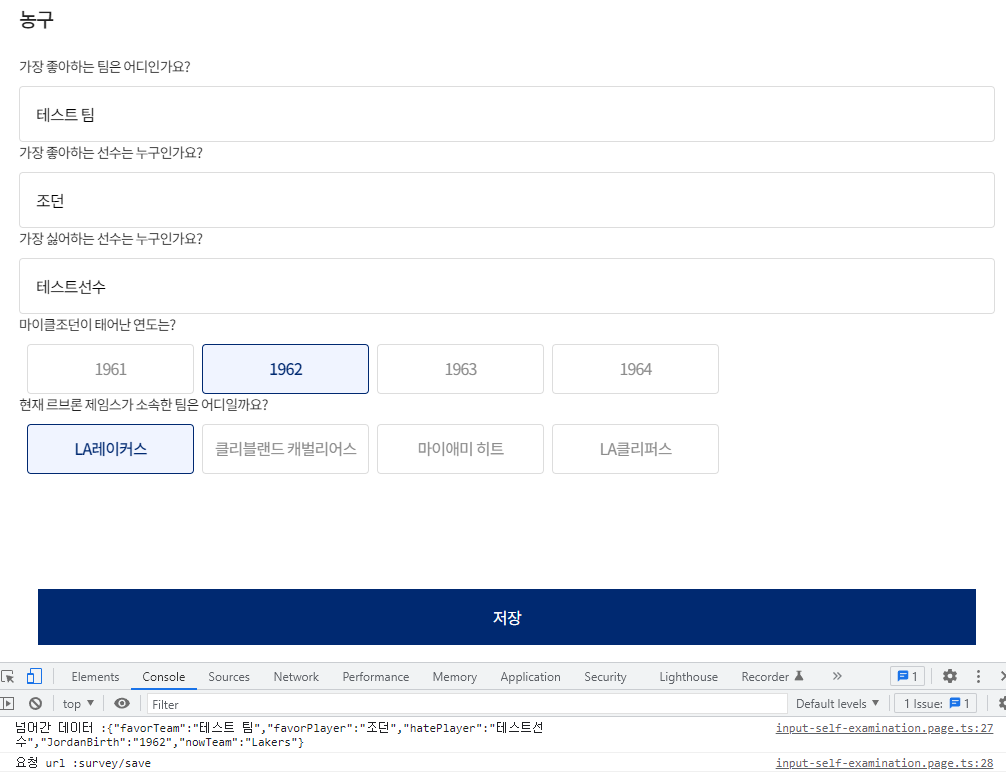Click the 농구 heading text
This screenshot has width=1006, height=777.
point(36,19)
